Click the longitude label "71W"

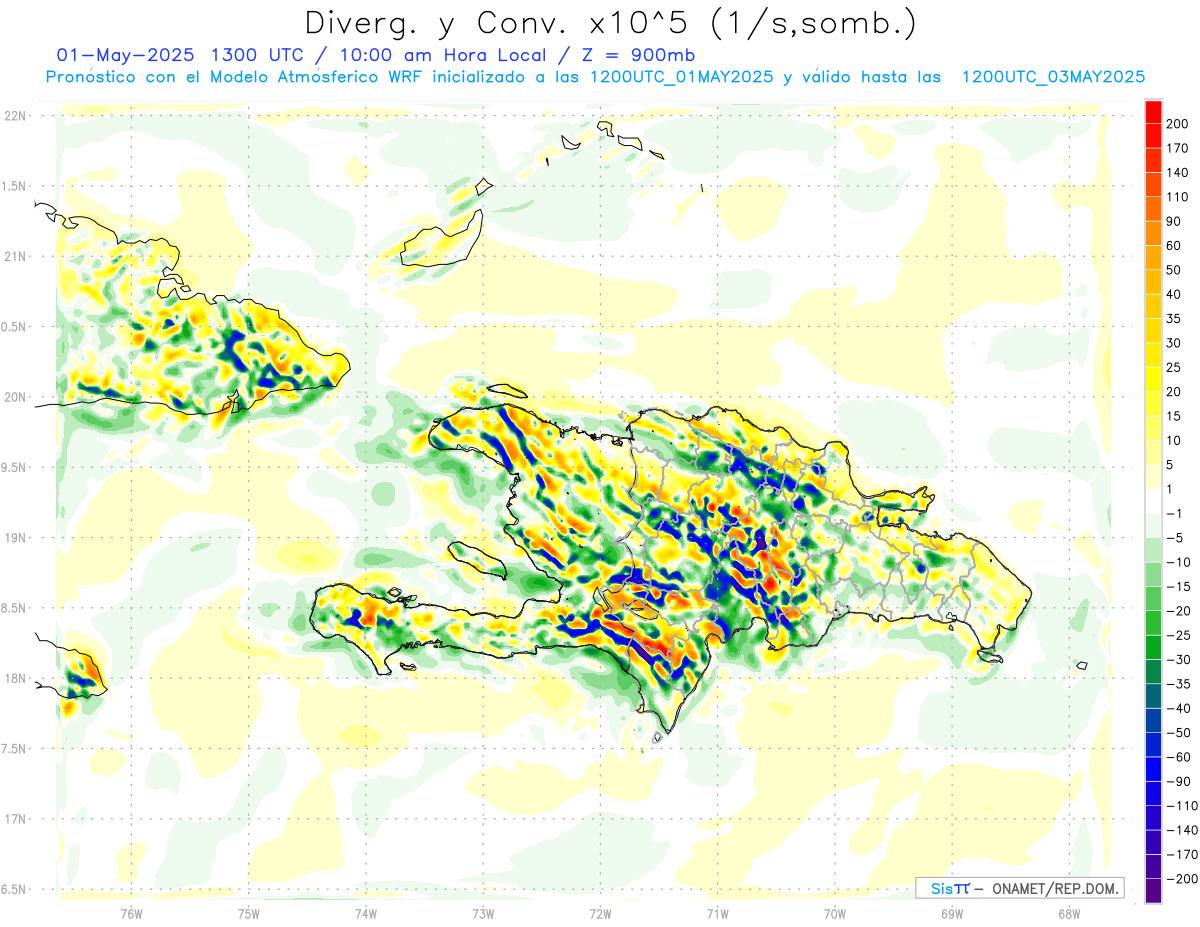click(x=717, y=913)
